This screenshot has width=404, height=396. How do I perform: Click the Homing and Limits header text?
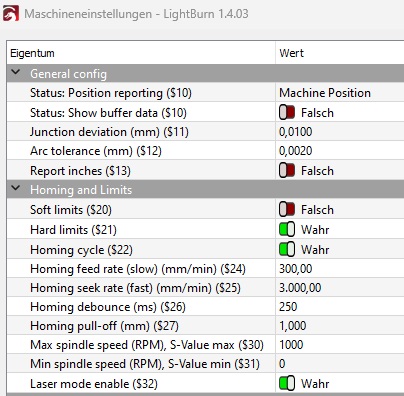(x=81, y=190)
